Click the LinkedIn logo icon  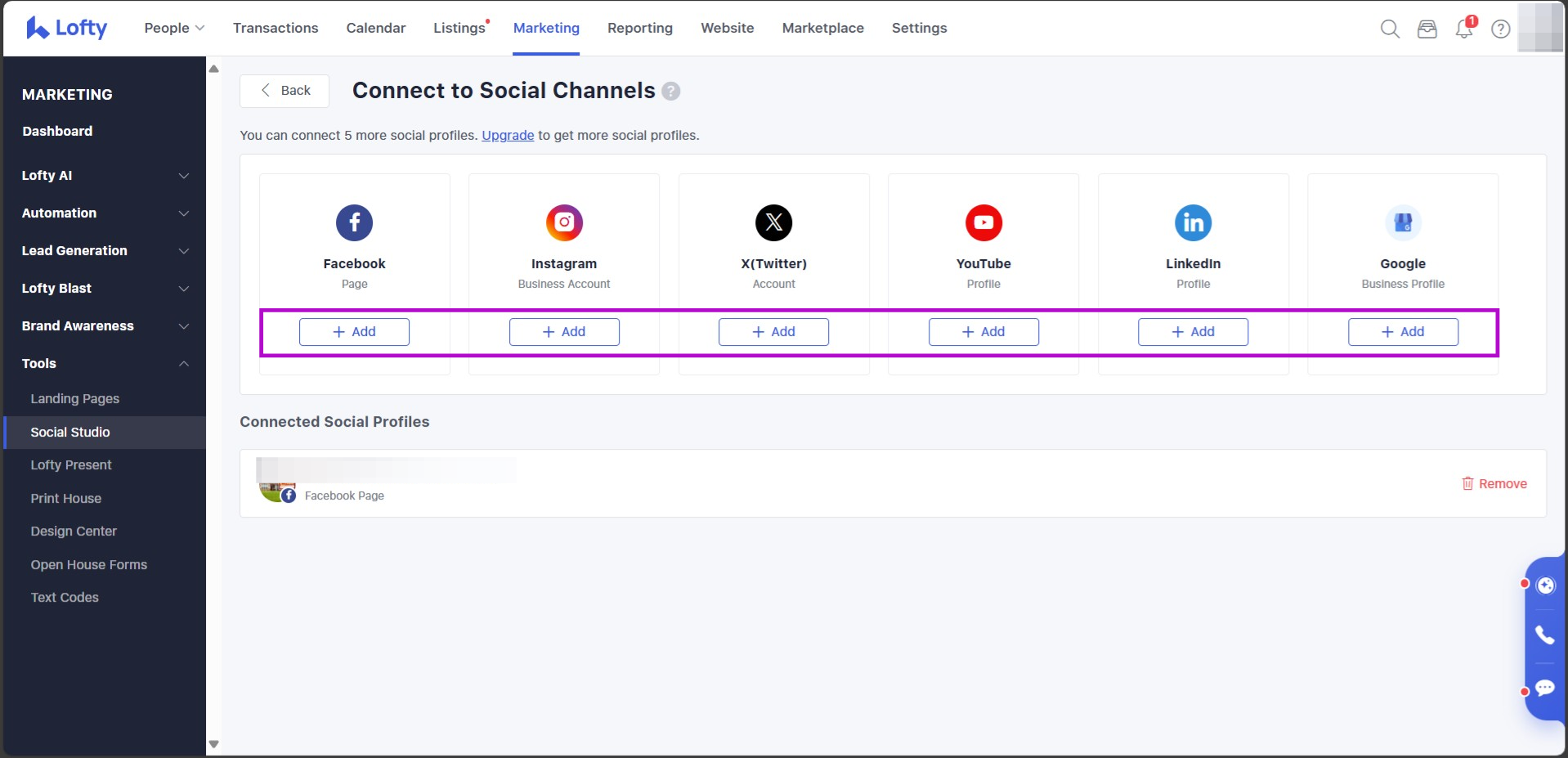pos(1193,222)
